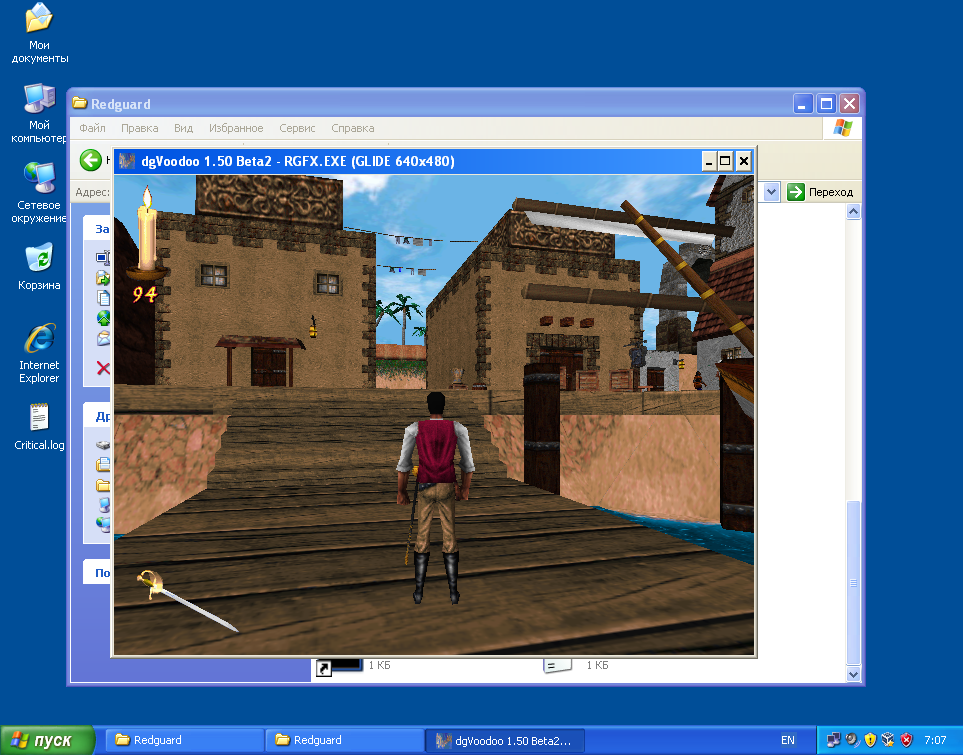Select the Сетевое окружение desktop icon

coord(39,193)
